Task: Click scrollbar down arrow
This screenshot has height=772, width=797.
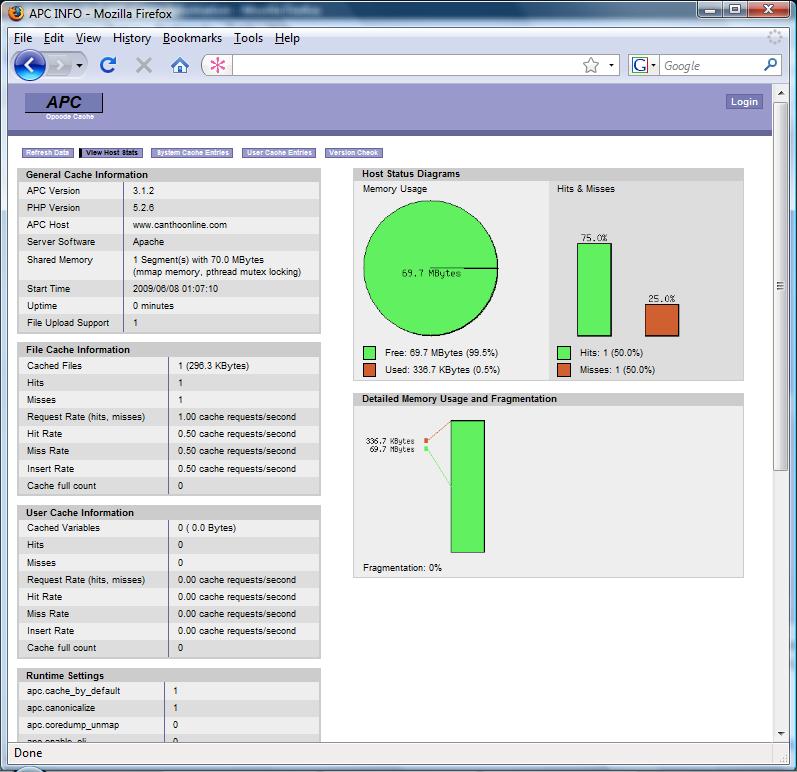Action: (780, 733)
